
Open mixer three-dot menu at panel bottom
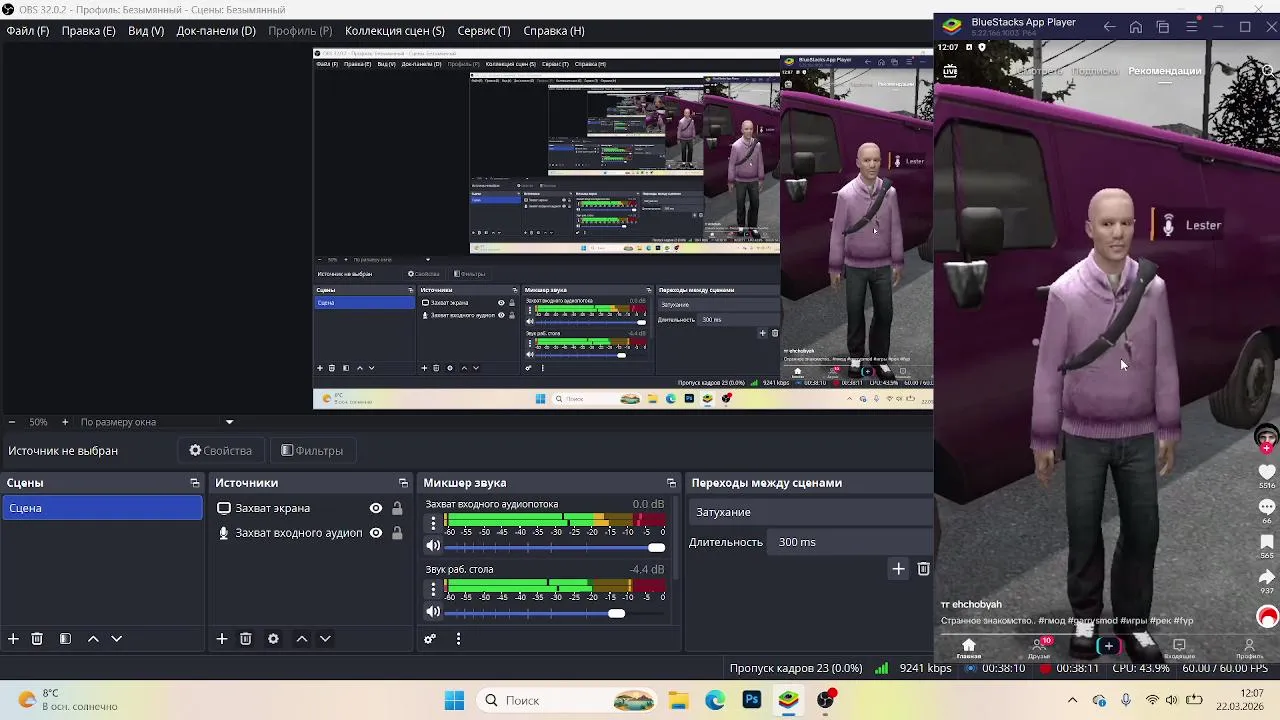(458, 639)
